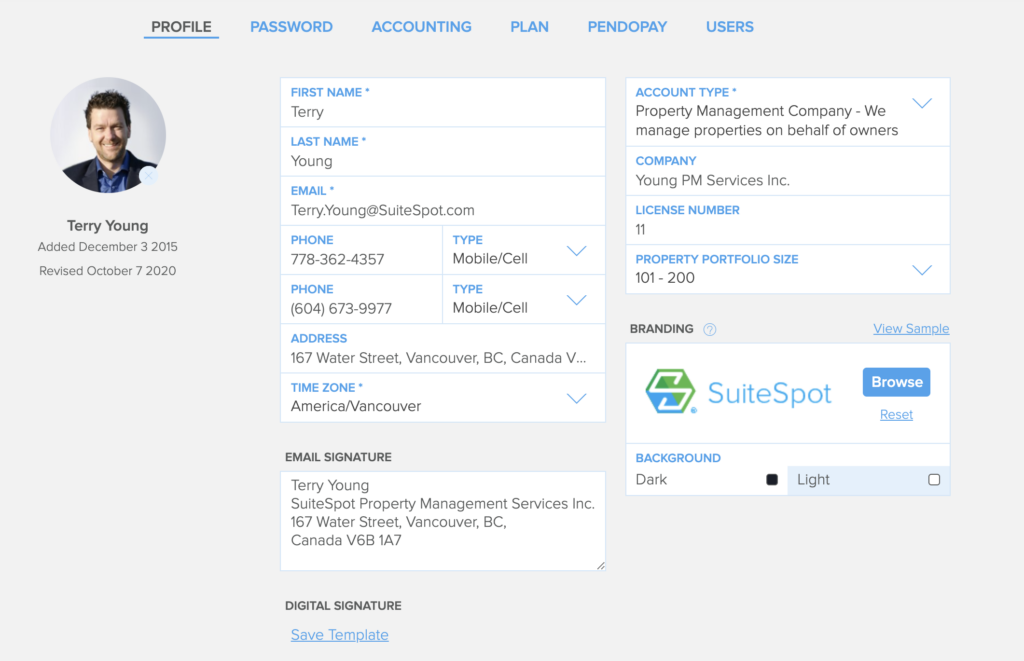Go to the Plan tab

pos(530,27)
